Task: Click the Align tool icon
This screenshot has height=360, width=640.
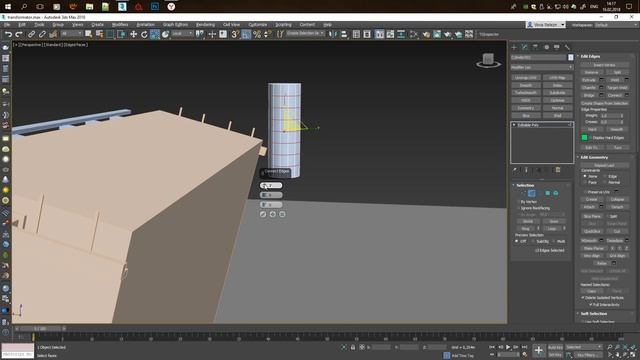Action: click(344, 35)
